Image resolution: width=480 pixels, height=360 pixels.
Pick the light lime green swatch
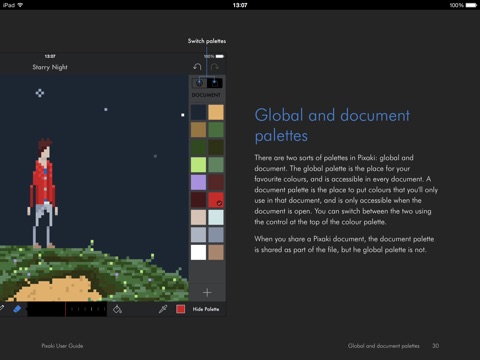pyautogui.click(x=198, y=165)
